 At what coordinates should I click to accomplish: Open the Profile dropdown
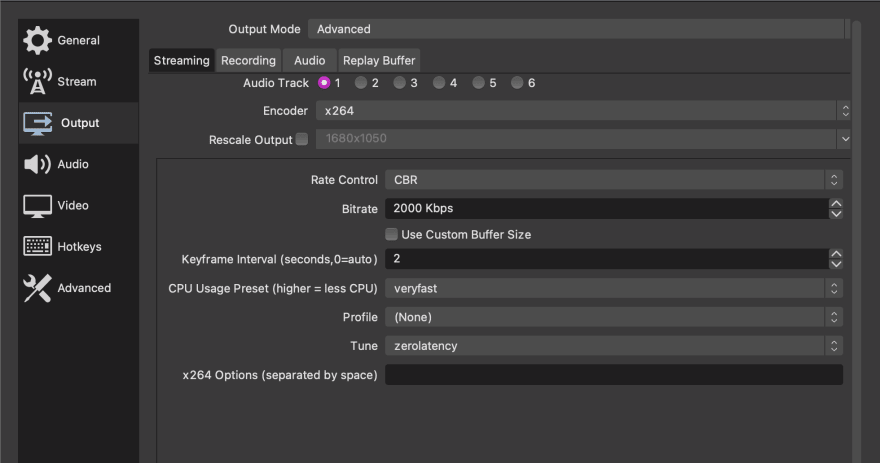click(614, 317)
